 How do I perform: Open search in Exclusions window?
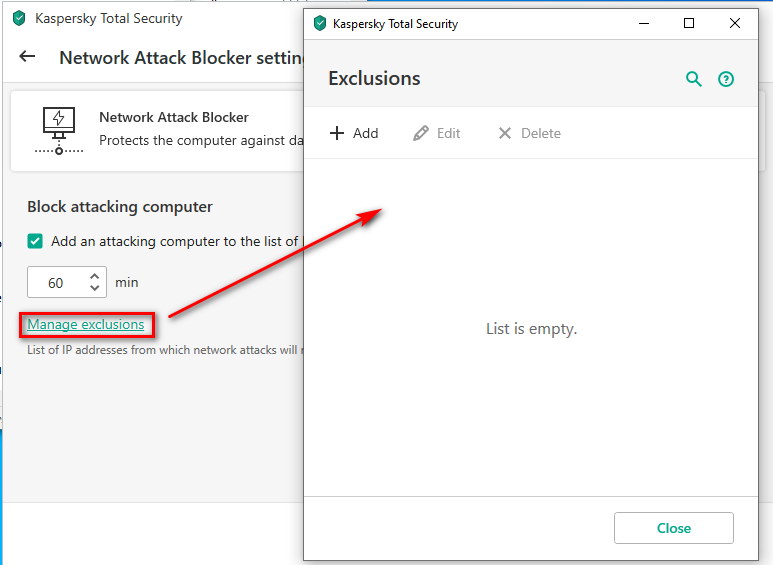click(694, 79)
